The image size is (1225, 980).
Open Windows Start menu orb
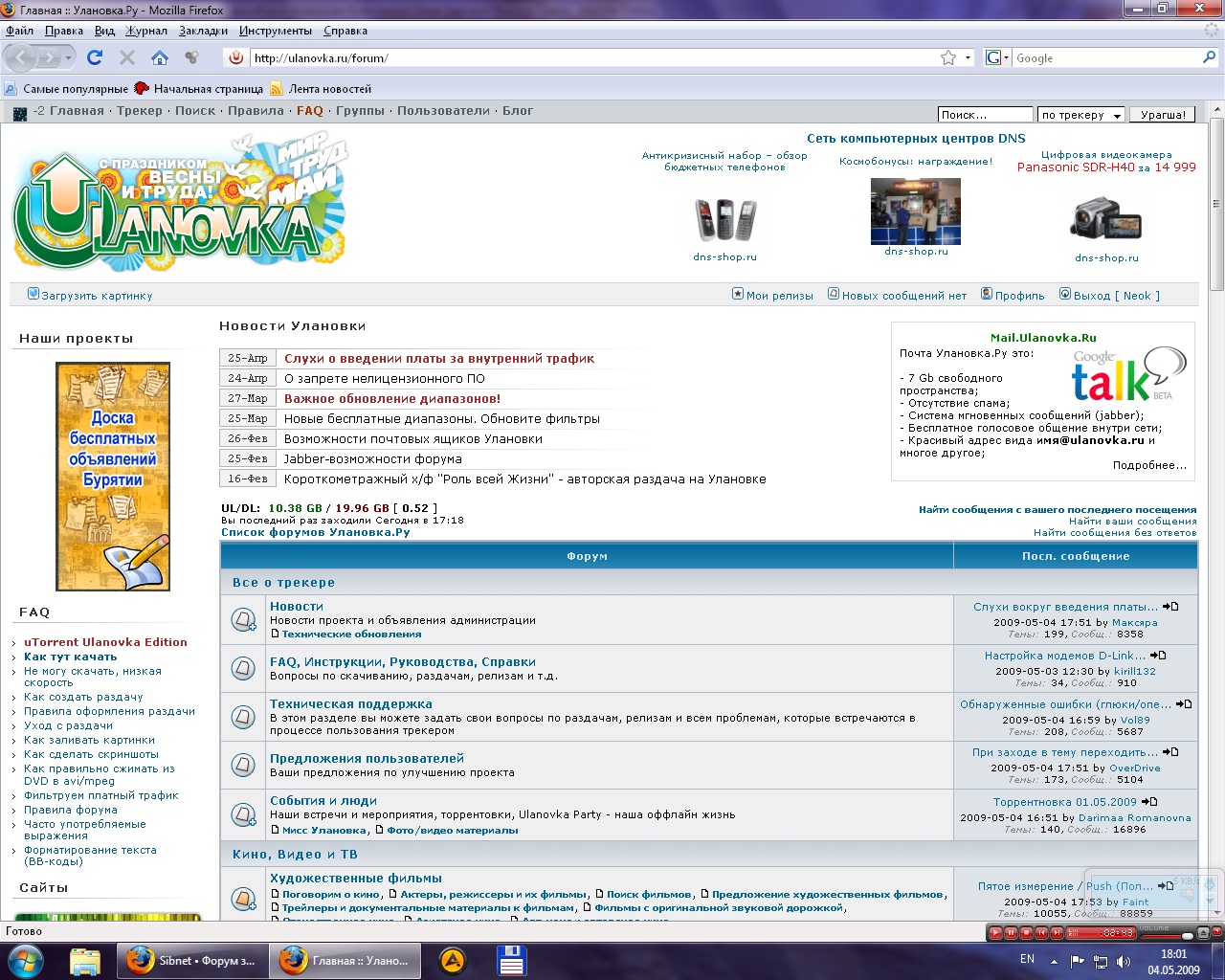click(x=25, y=960)
